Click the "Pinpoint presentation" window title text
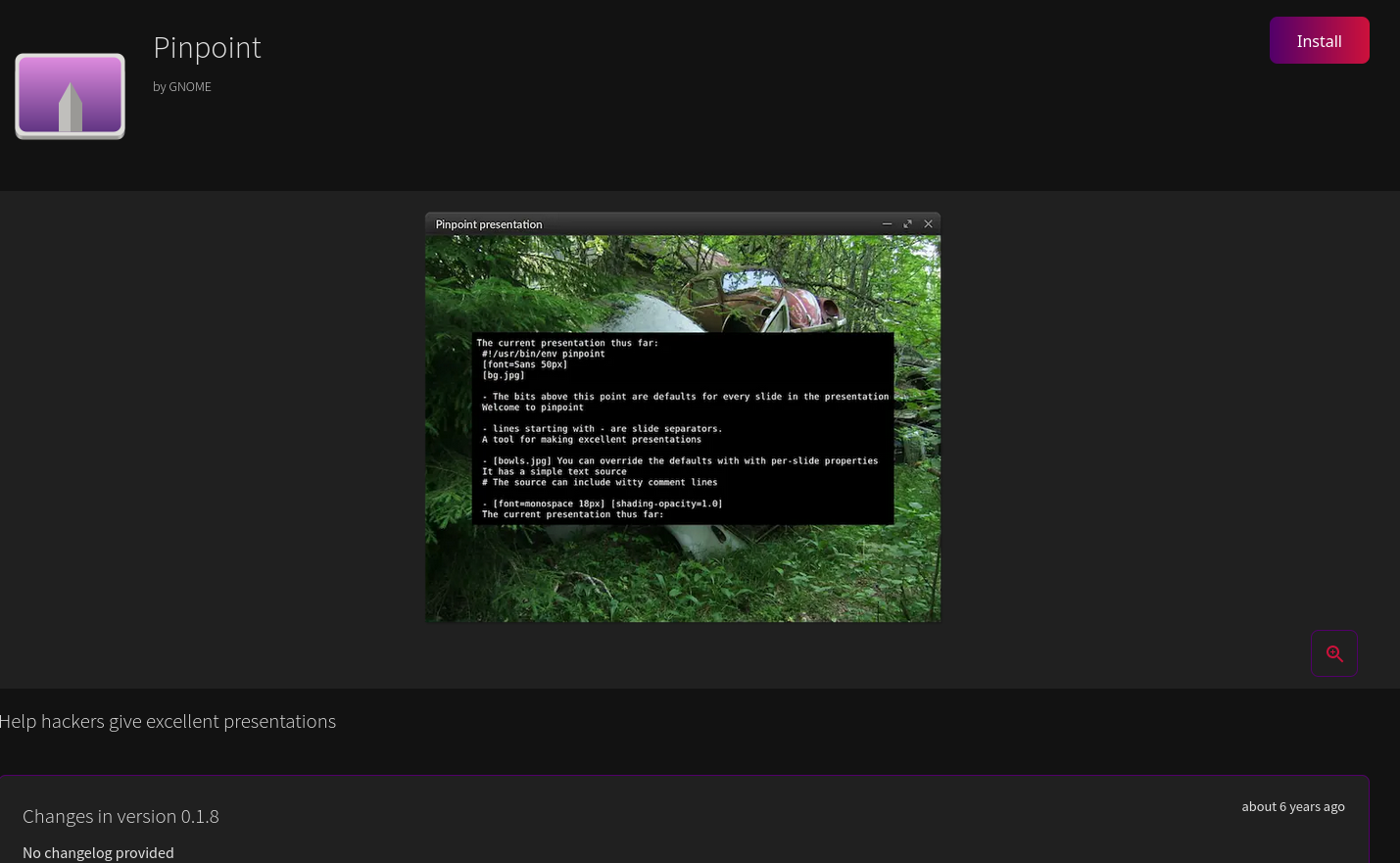Viewport: 1400px width, 863px height. (x=489, y=224)
